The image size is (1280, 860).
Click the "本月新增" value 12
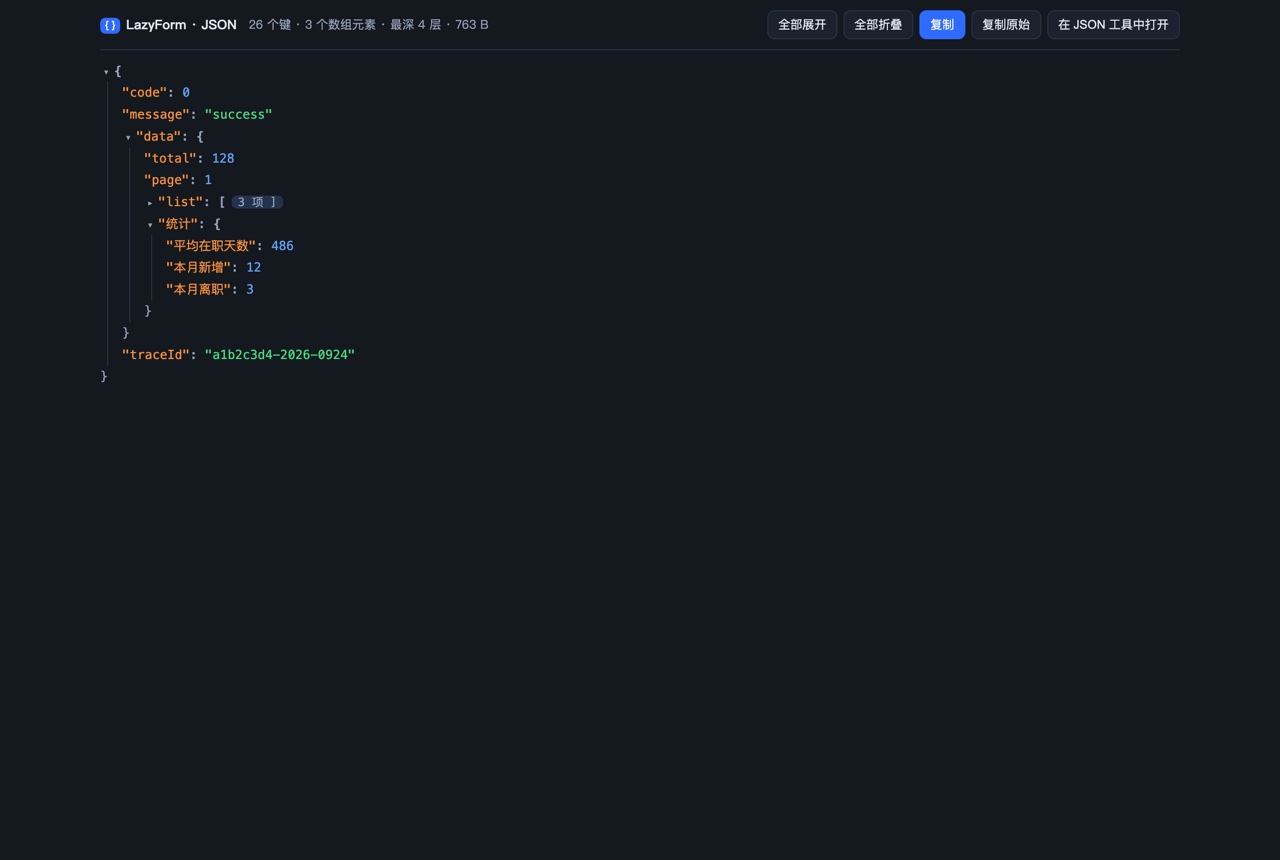click(253, 268)
